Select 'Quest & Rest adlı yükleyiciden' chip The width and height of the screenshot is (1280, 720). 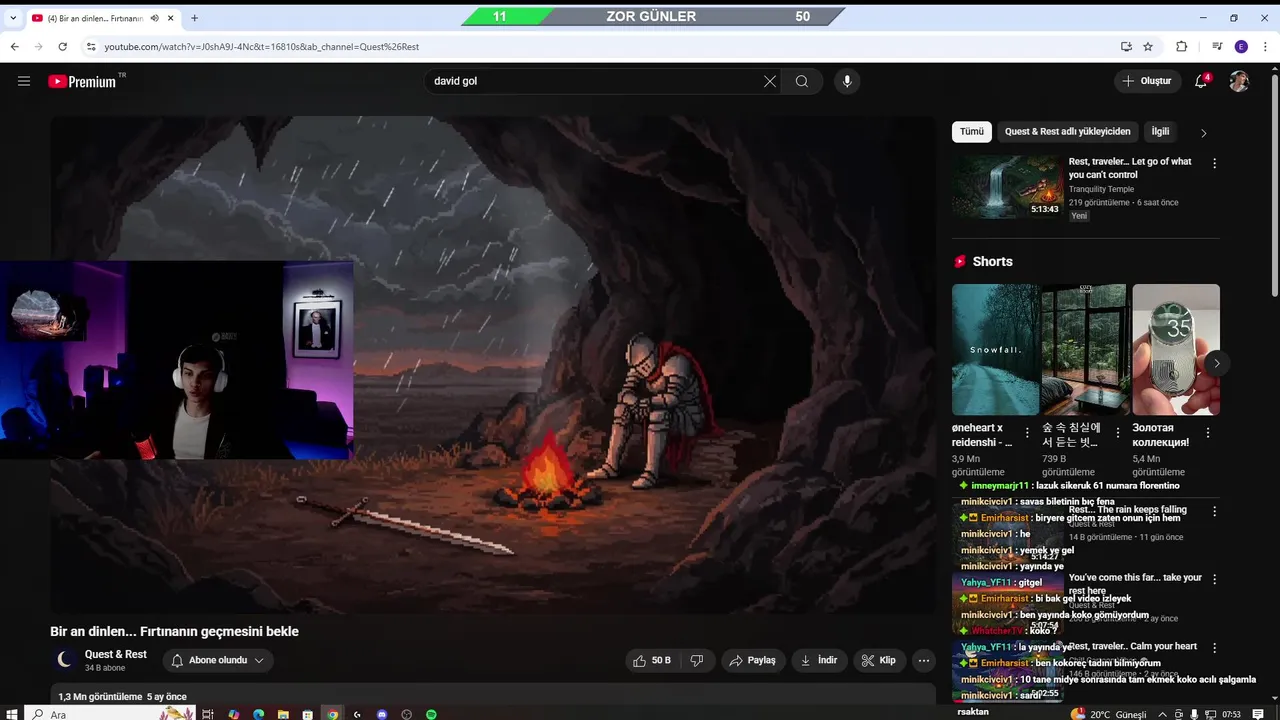click(1068, 132)
